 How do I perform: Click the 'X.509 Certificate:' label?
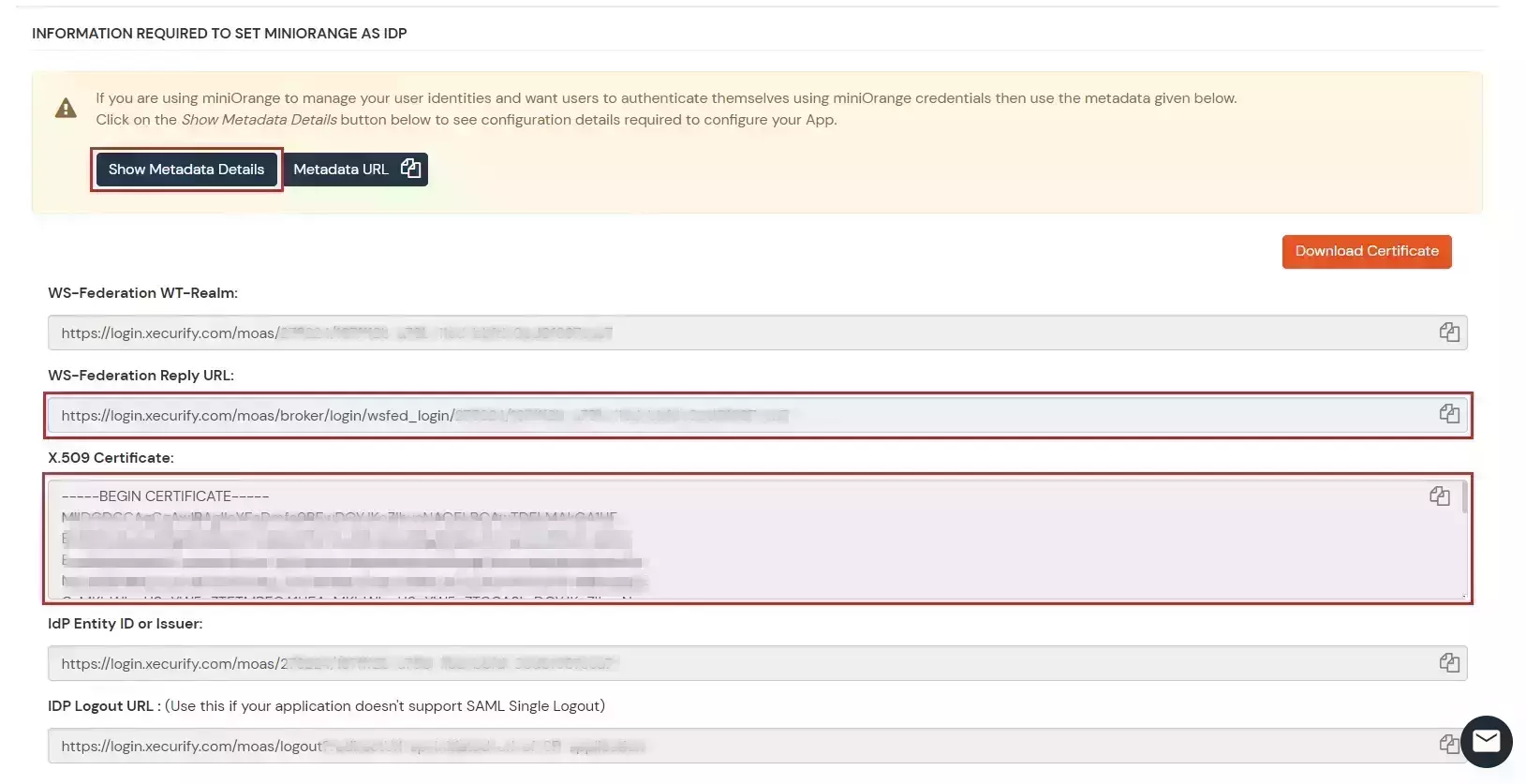(x=111, y=458)
